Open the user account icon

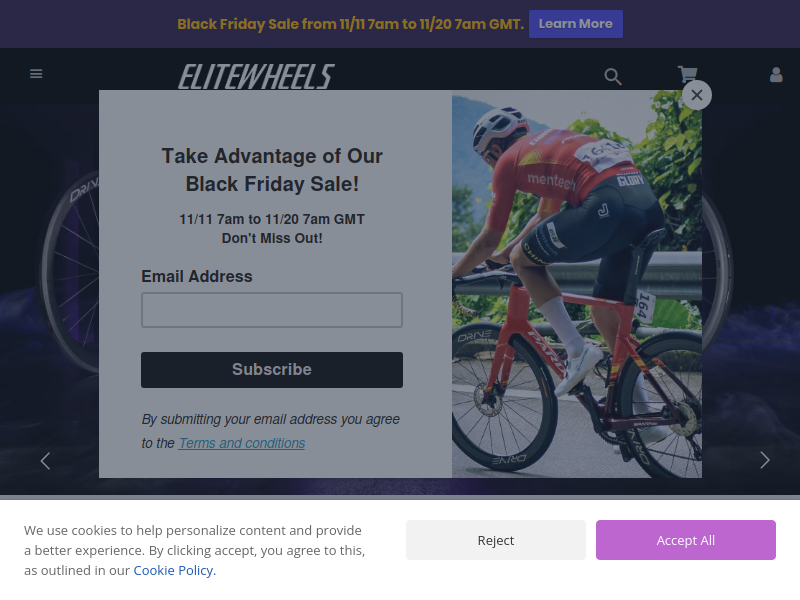click(x=776, y=75)
